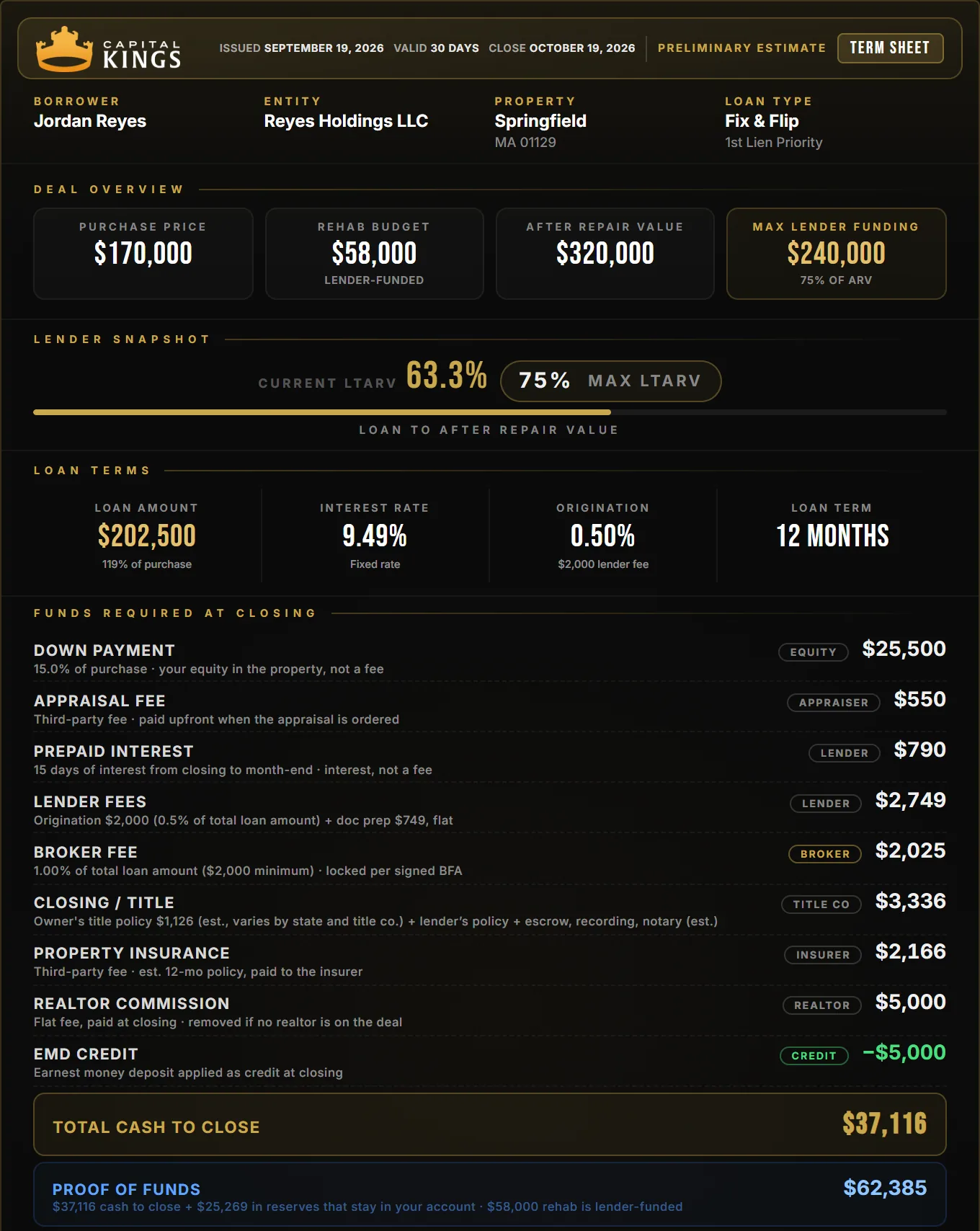
Task: Click the TITLE CO tag
Action: coord(821,904)
